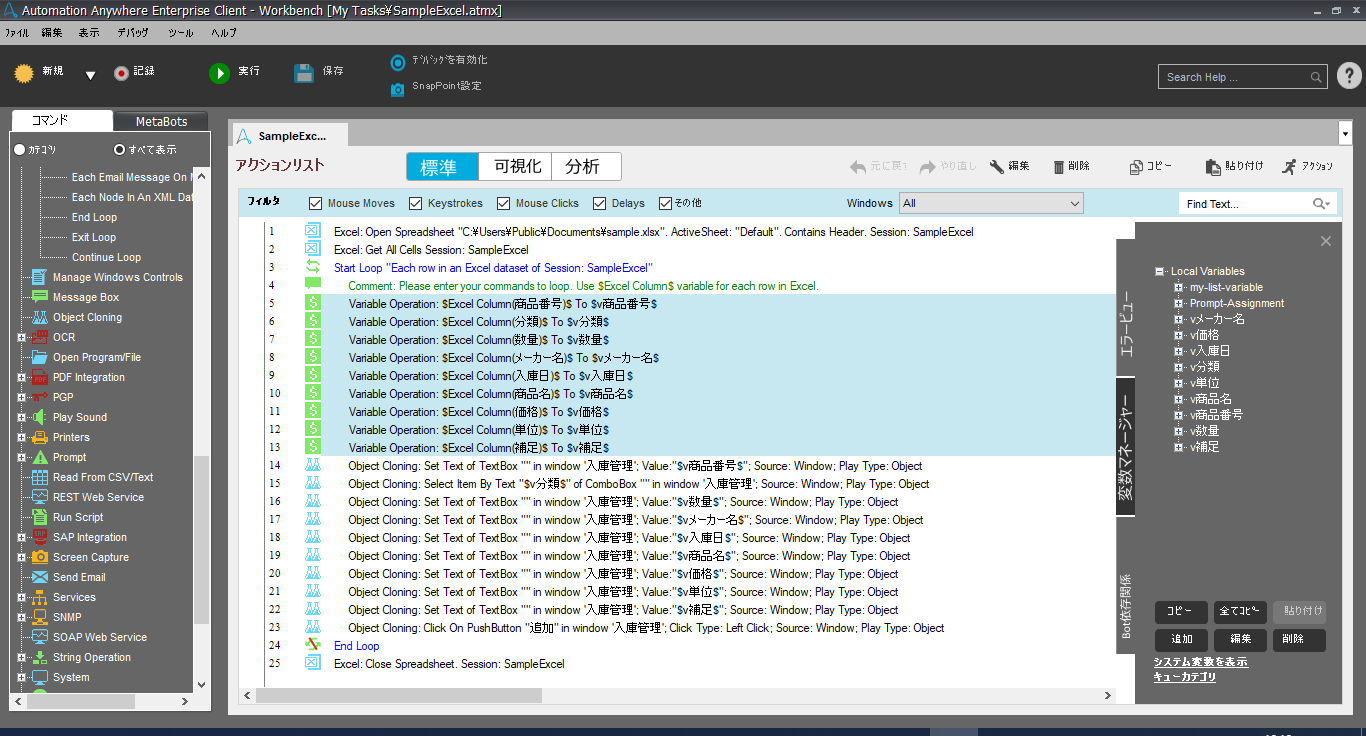1366x736 pixels.
Task: Select the すべて表示 radio button
Action: point(120,149)
